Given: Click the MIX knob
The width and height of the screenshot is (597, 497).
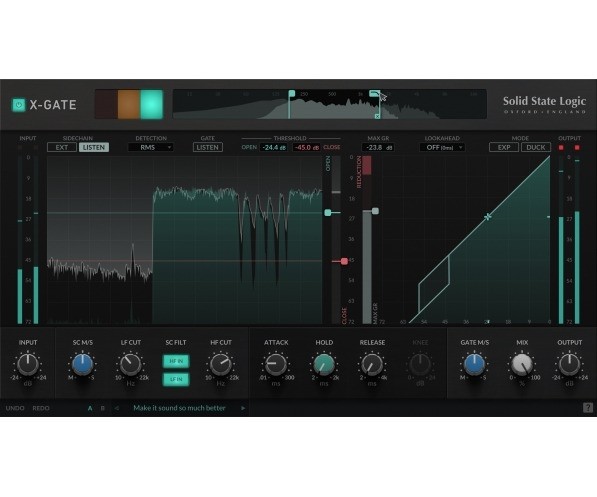Looking at the screenshot, I should coord(522,364).
